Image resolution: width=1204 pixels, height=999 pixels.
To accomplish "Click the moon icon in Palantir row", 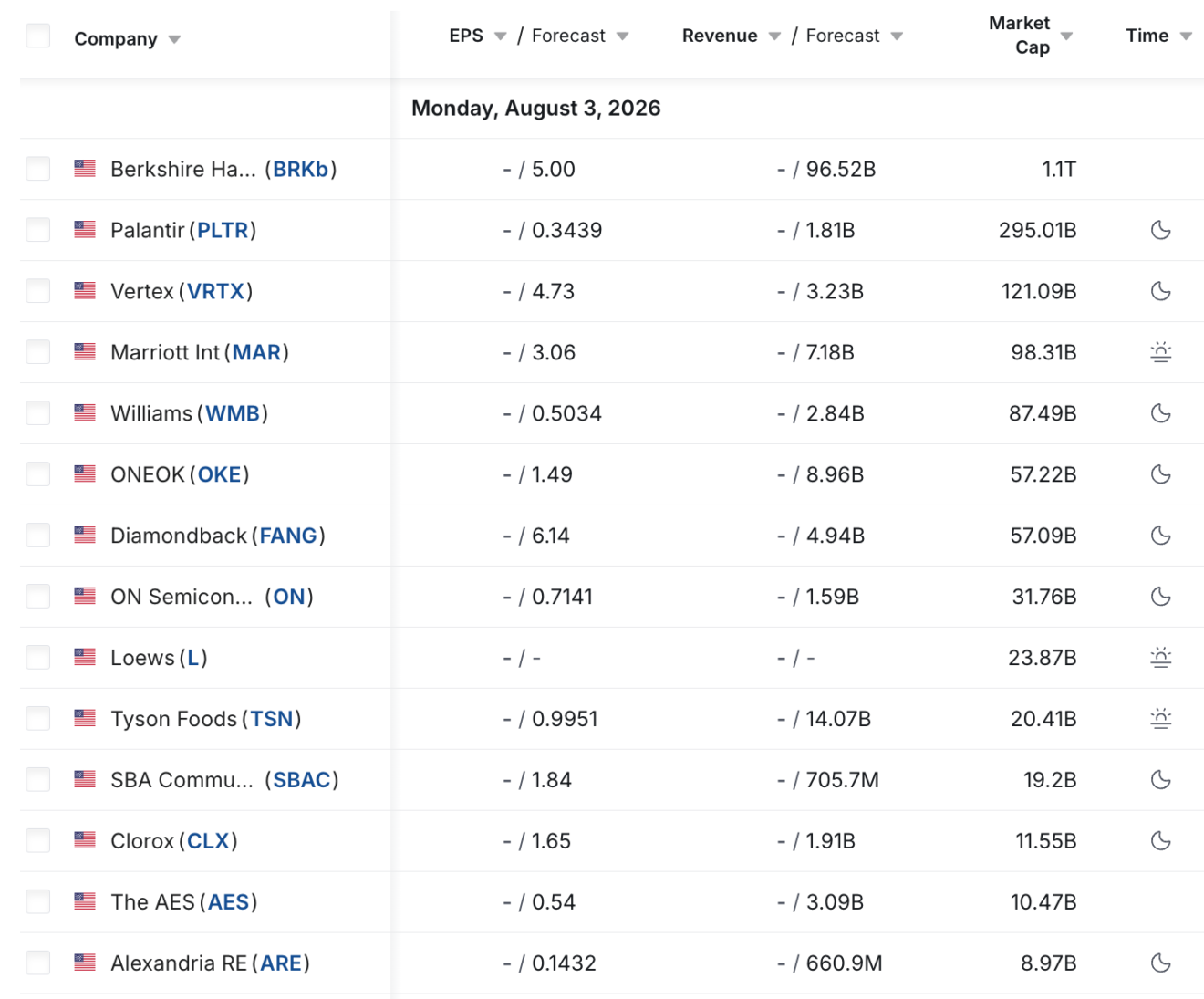I will 1160,230.
